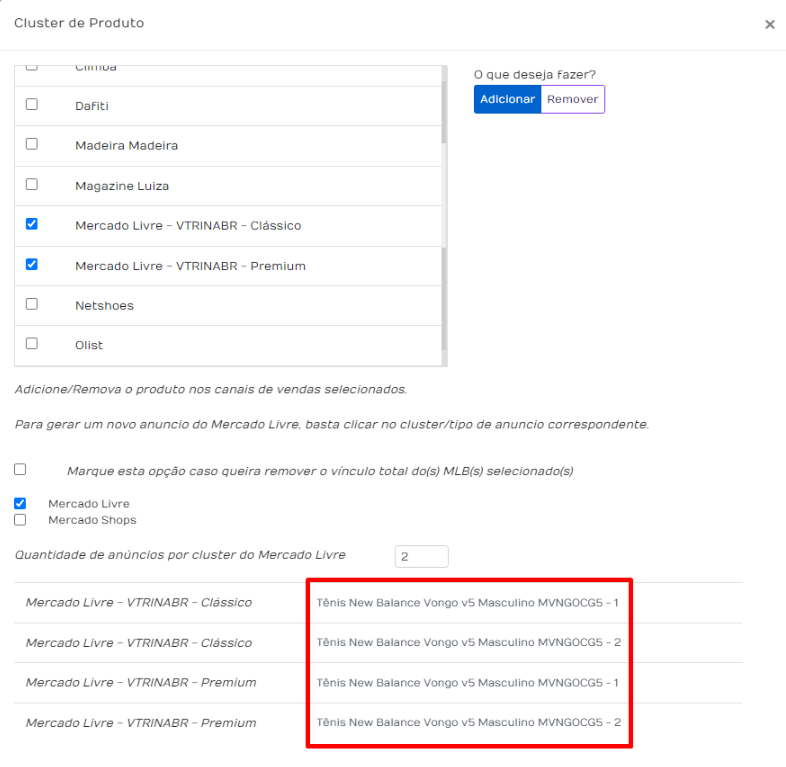Screen dimensions: 786x767
Task: Check the Magazine Luiza checkbox
Action: pos(32,184)
